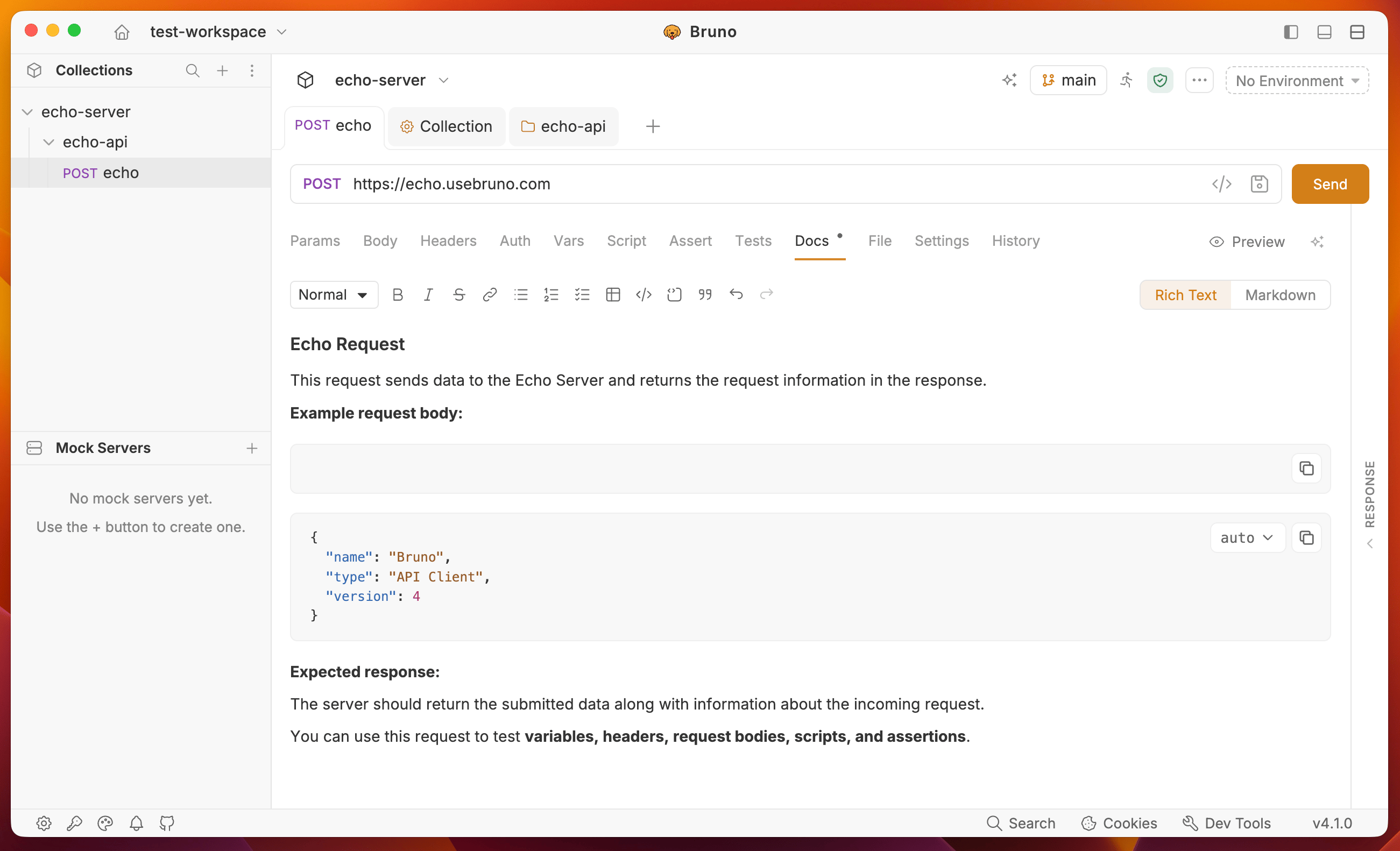The image size is (1400, 851).
Task: Open preferences gear in status bar
Action: tap(44, 823)
